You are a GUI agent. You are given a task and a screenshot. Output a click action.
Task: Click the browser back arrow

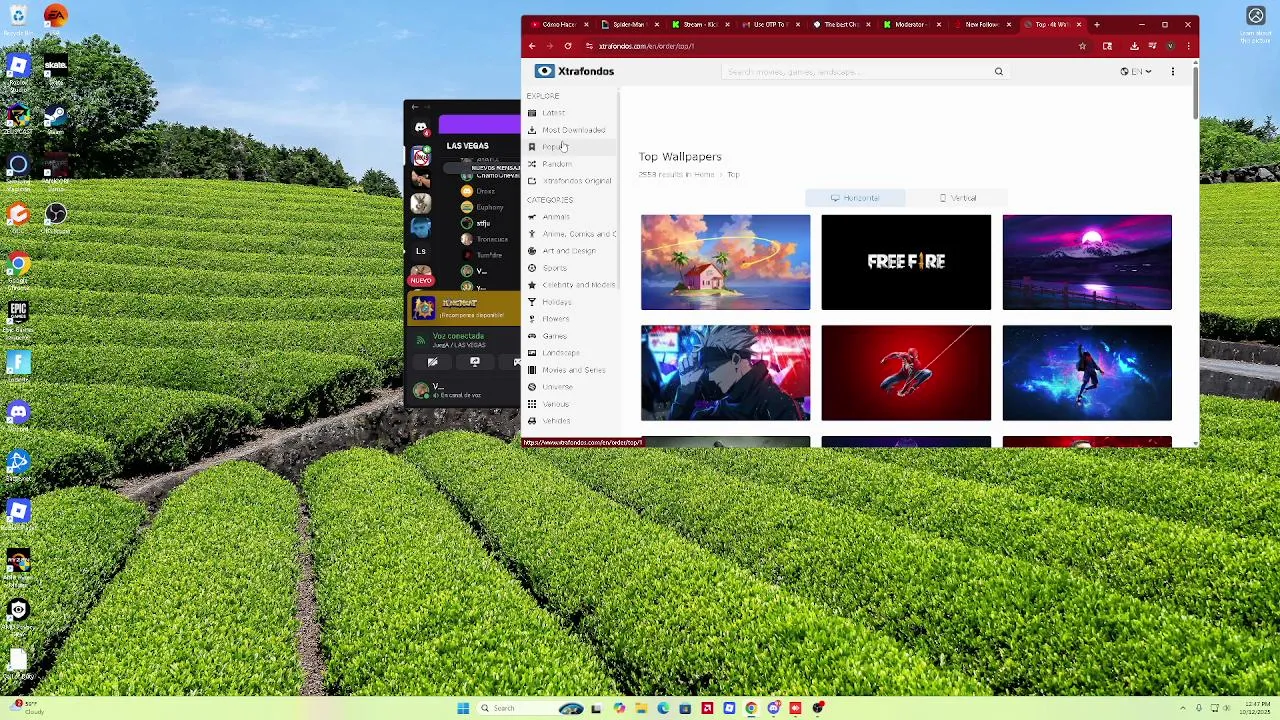click(x=532, y=46)
